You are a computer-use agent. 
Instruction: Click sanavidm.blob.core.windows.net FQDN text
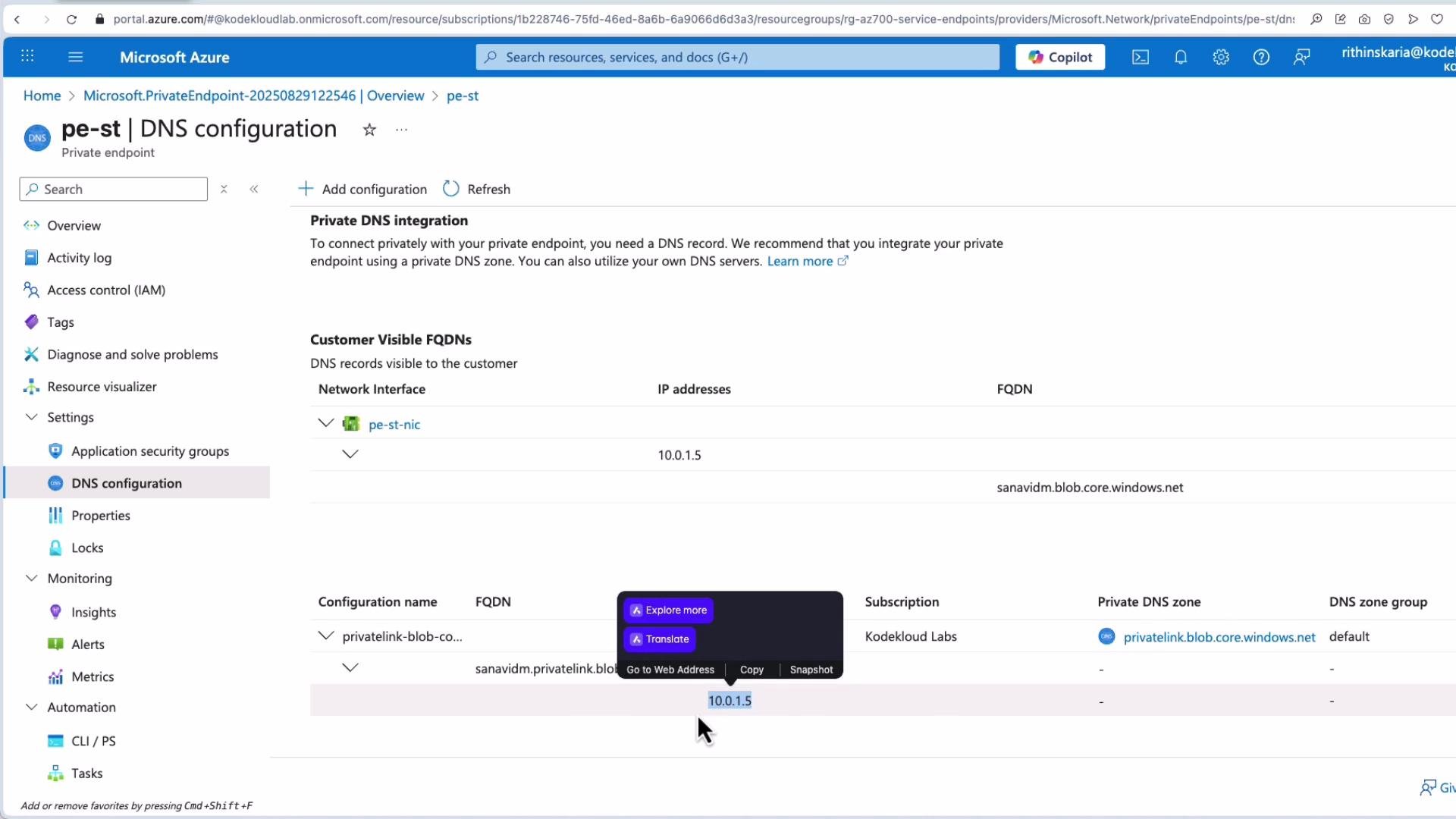[1090, 488]
